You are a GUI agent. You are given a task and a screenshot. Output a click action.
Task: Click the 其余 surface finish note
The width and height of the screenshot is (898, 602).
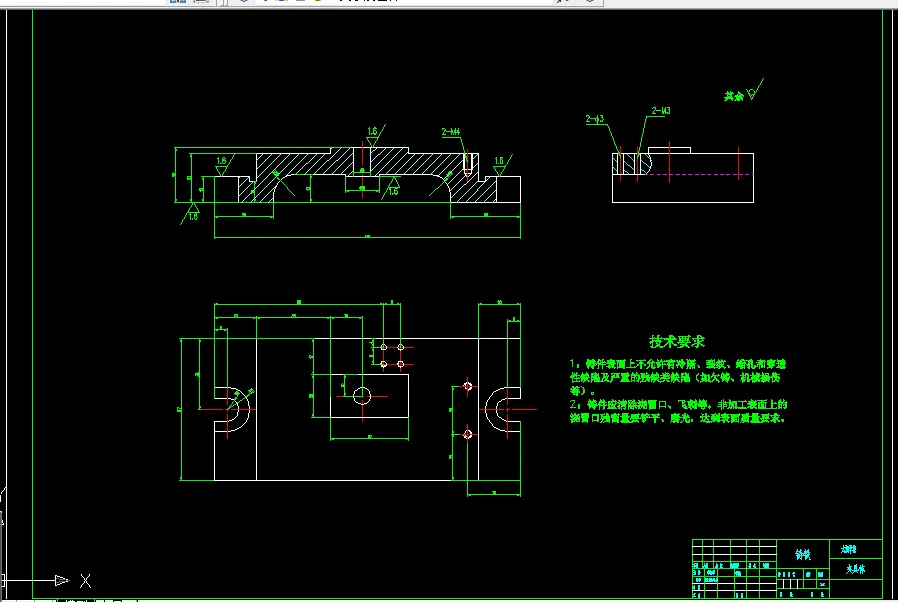tap(734, 96)
